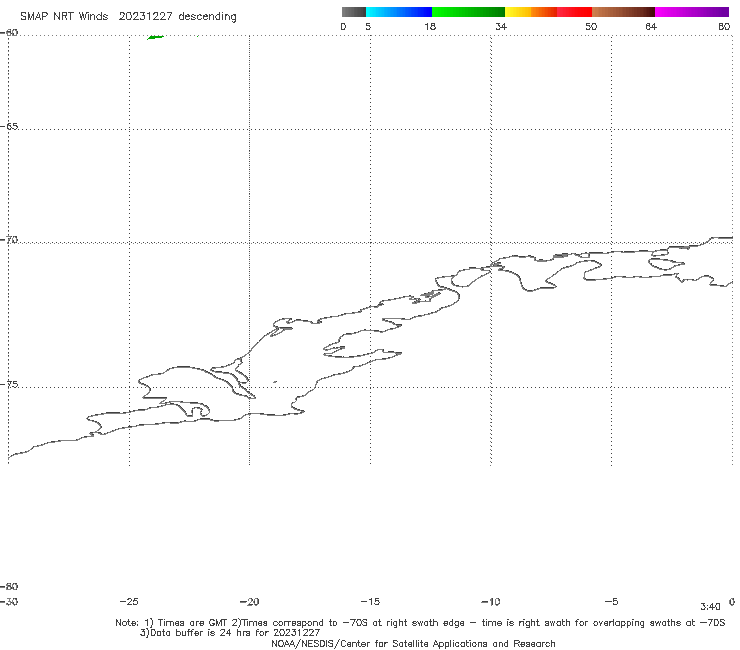
Task: Click the NOAA/NESDIS credit line
Action: (413, 643)
